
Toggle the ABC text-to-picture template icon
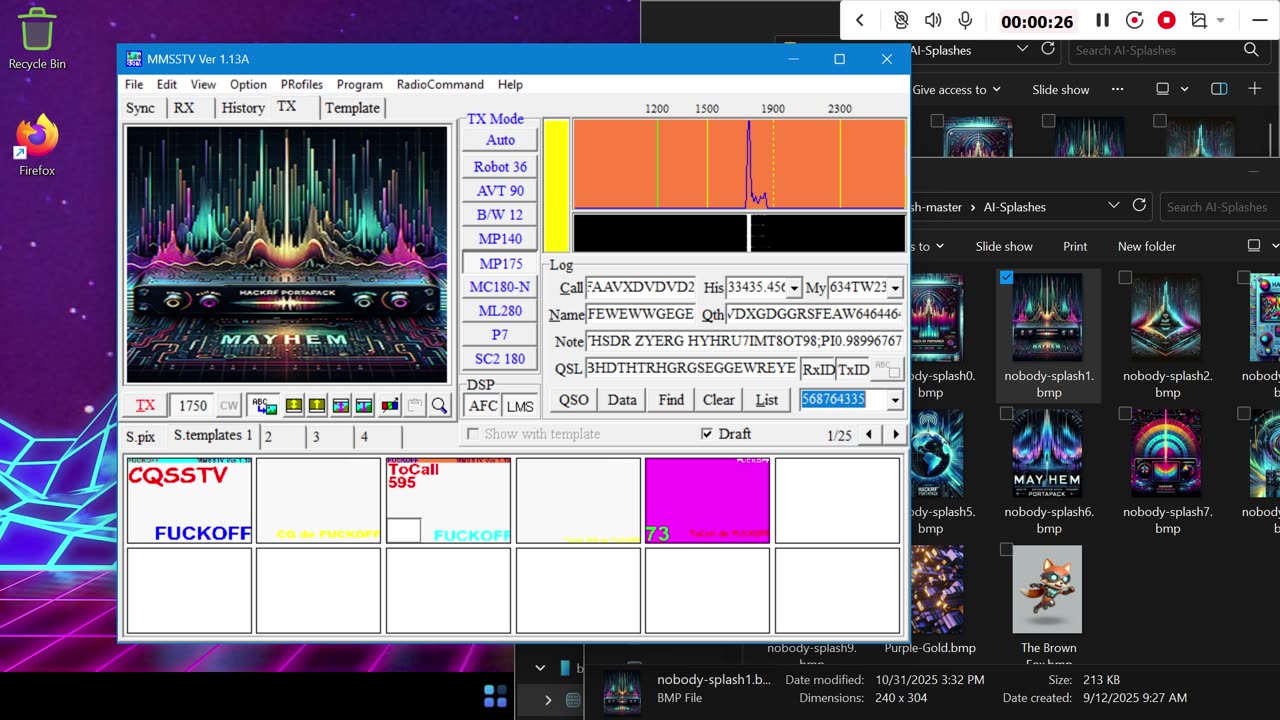coord(264,405)
